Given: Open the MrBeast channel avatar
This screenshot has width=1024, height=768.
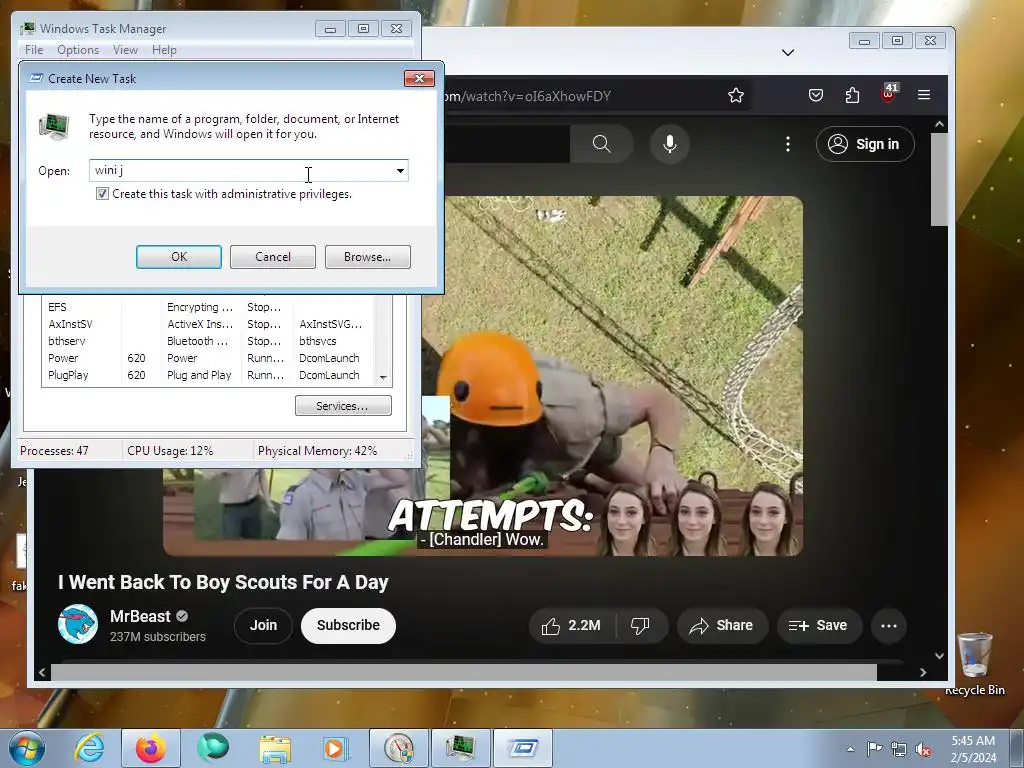Looking at the screenshot, I should pyautogui.click(x=78, y=624).
